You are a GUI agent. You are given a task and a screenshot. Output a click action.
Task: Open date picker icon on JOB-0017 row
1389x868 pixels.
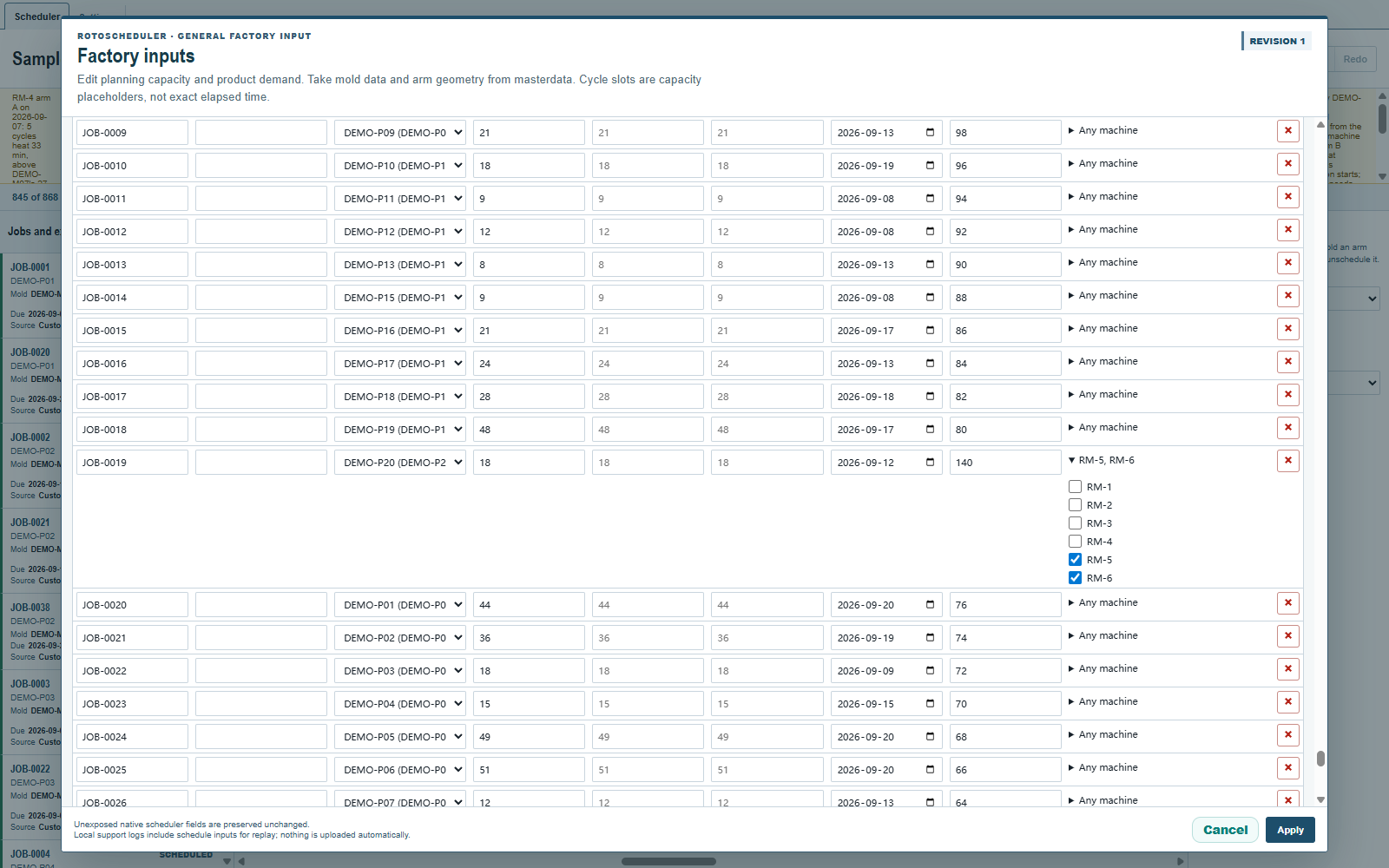(930, 397)
